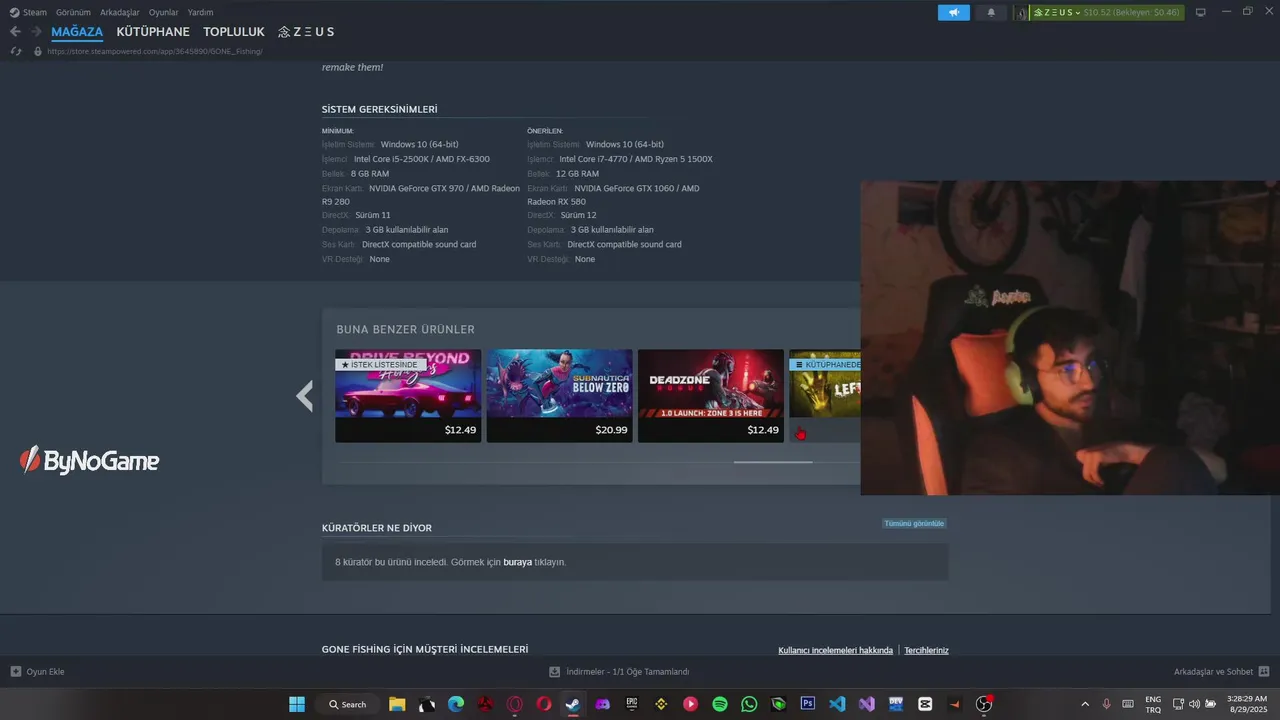
Task: Click Oyun Ekle at bottom left
Action: (x=37, y=671)
